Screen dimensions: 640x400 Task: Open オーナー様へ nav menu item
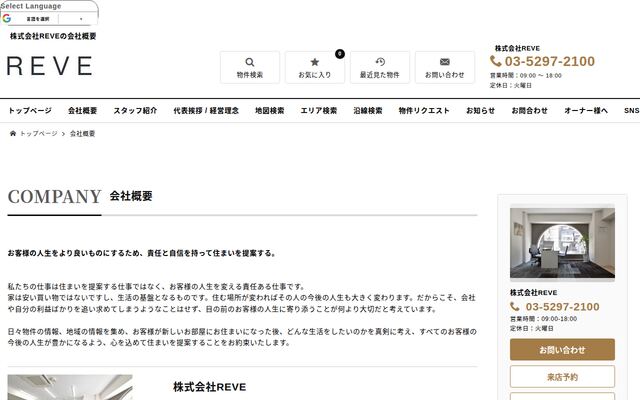click(x=586, y=111)
